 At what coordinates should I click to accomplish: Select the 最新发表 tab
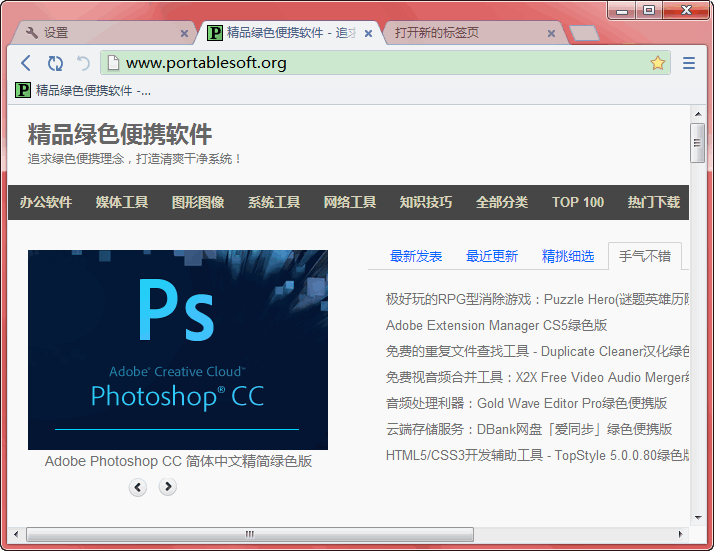(x=416, y=256)
